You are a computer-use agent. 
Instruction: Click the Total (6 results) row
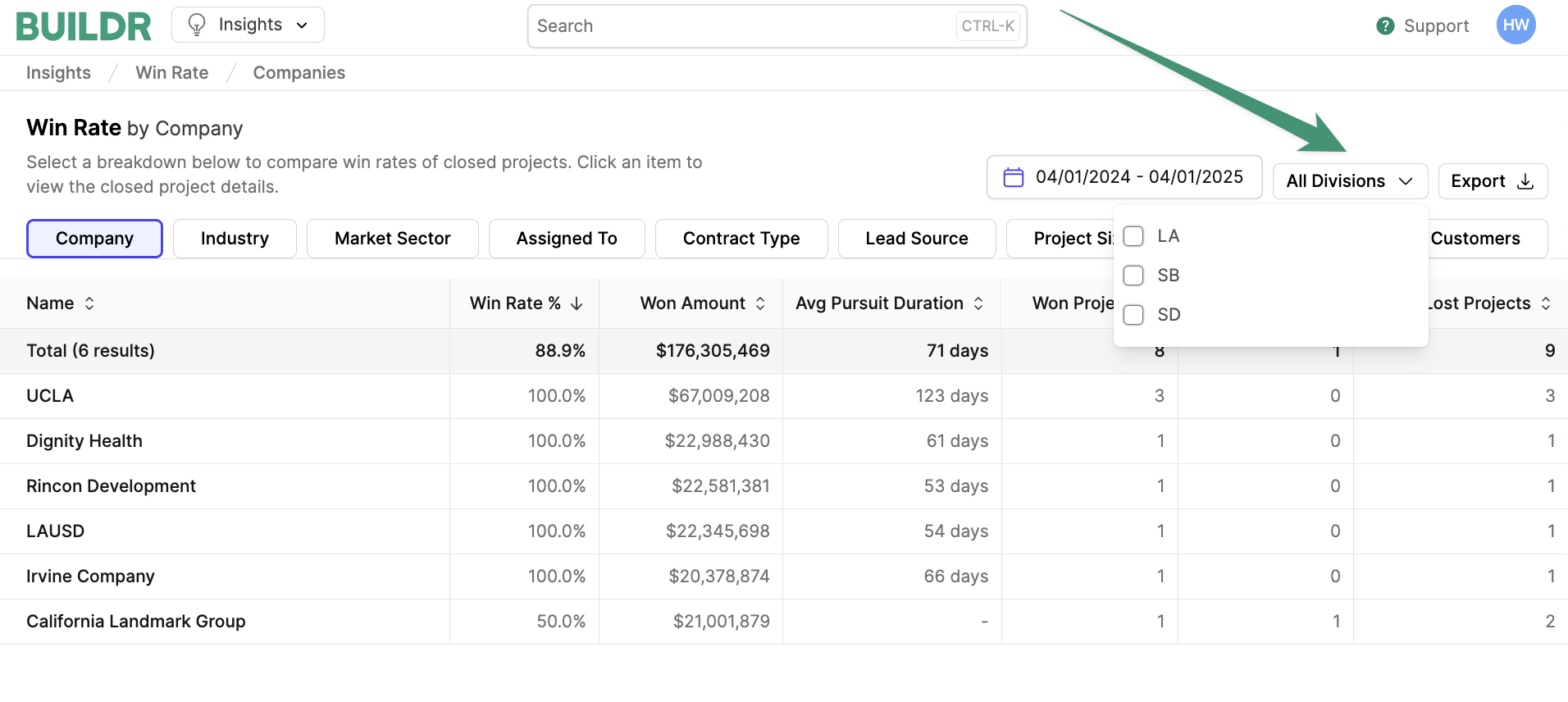pyautogui.click(x=784, y=351)
